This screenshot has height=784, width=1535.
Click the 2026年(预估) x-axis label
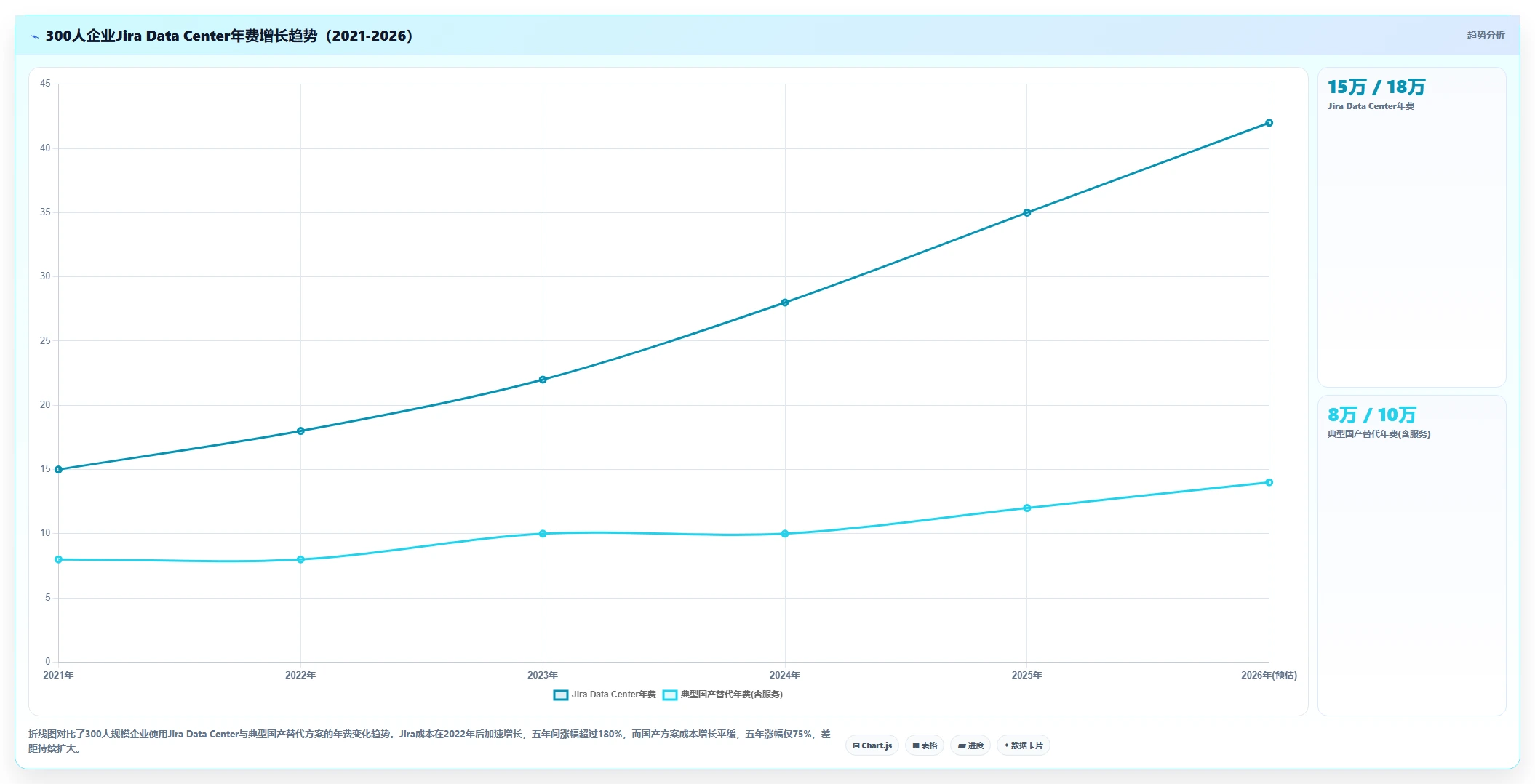pos(1269,676)
